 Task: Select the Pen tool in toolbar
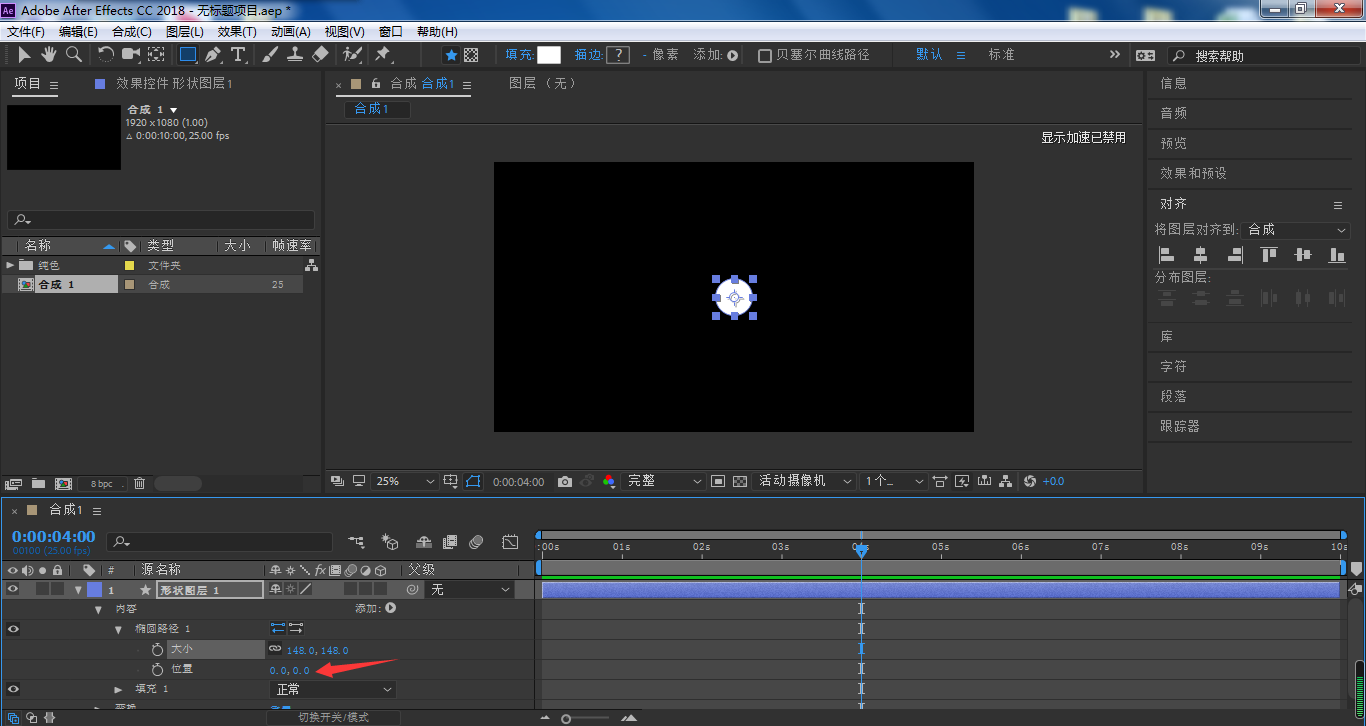click(213, 55)
